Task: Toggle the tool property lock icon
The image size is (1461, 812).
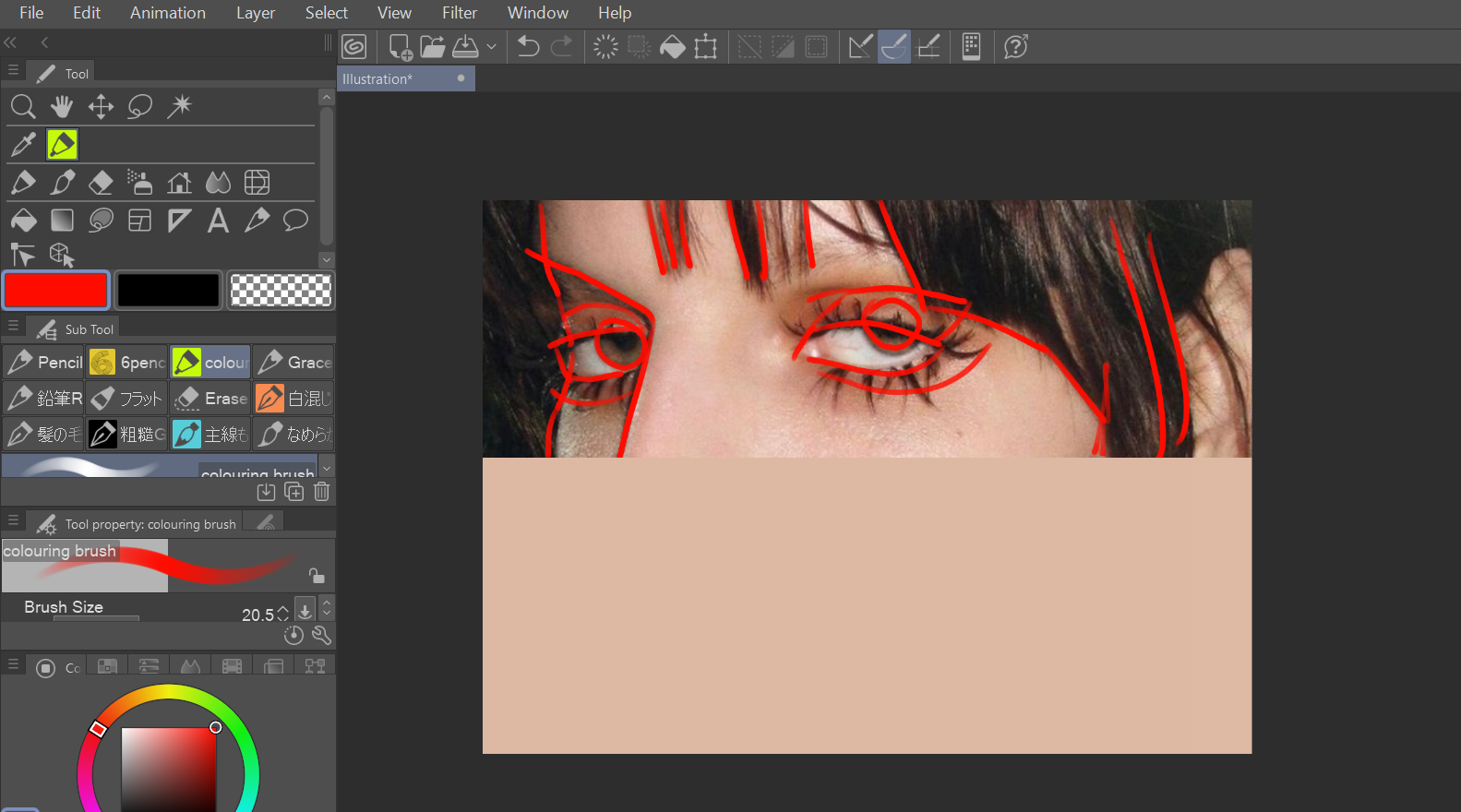Action: click(317, 576)
